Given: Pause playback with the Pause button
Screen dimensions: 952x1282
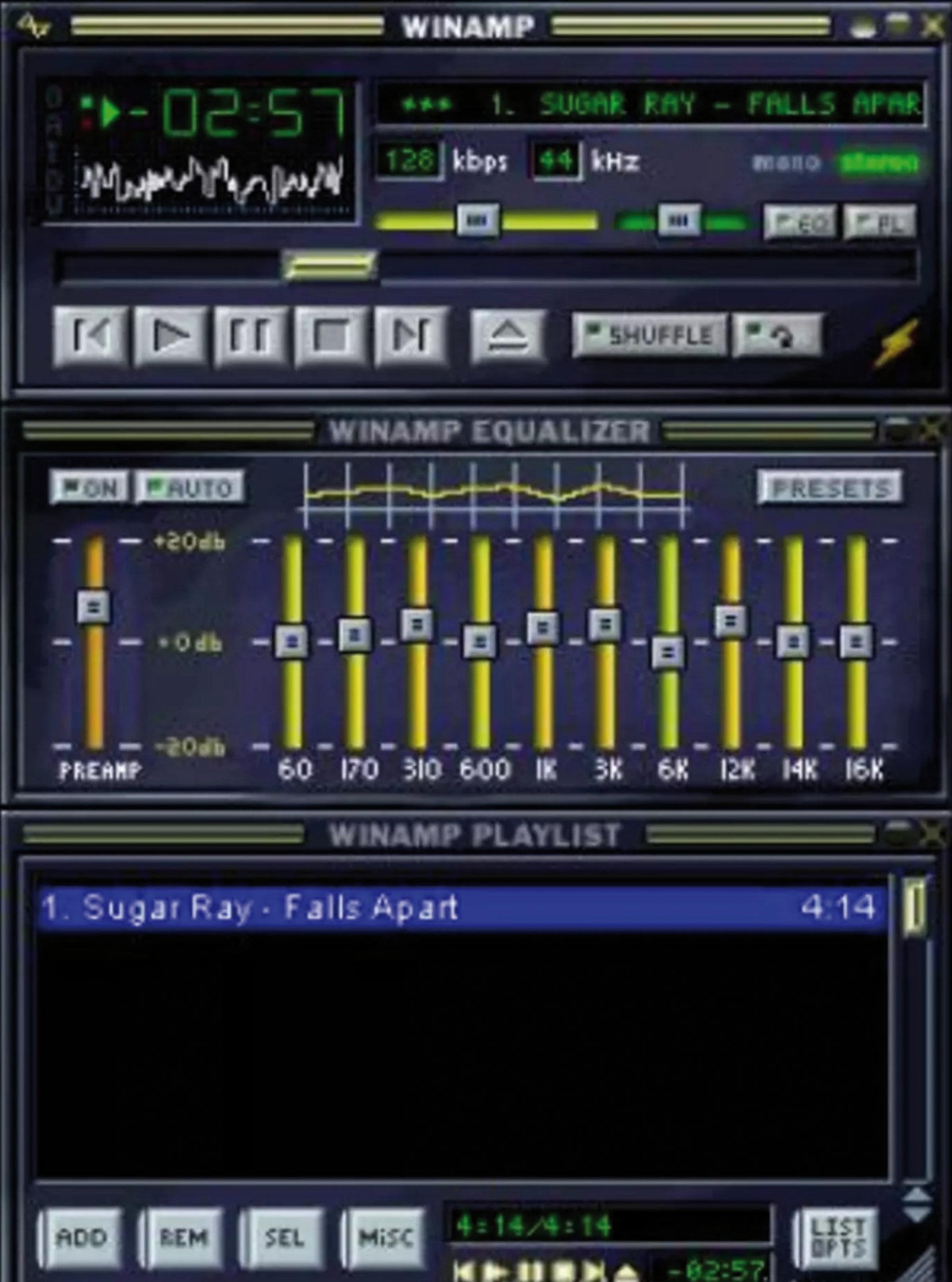Looking at the screenshot, I should pyautogui.click(x=251, y=336).
